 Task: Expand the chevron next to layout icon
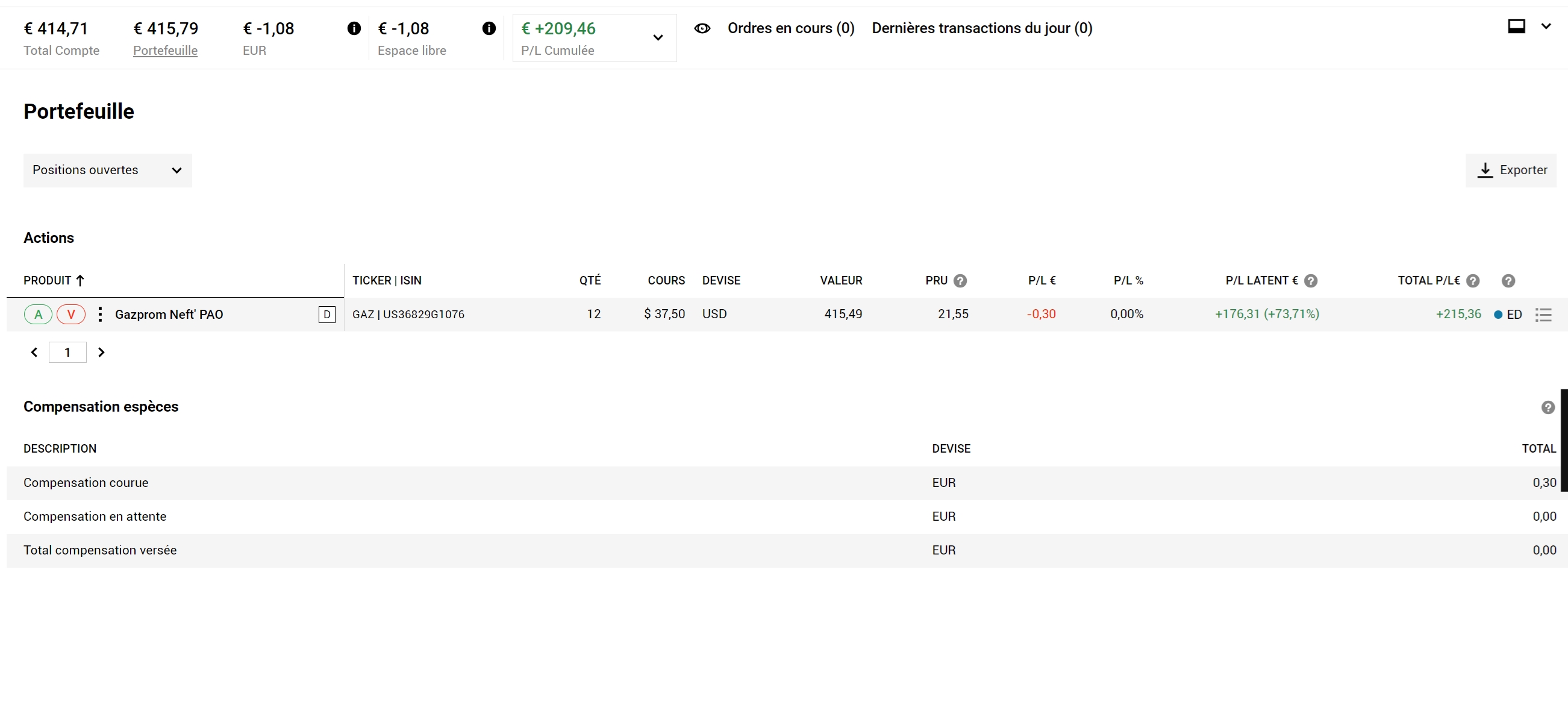tap(1546, 26)
